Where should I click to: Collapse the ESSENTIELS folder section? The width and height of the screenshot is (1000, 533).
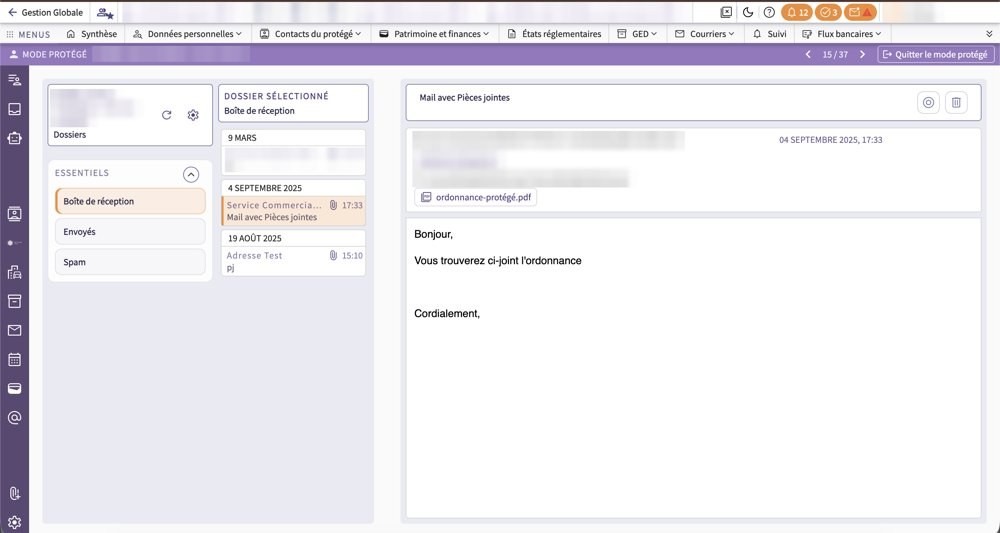click(191, 174)
